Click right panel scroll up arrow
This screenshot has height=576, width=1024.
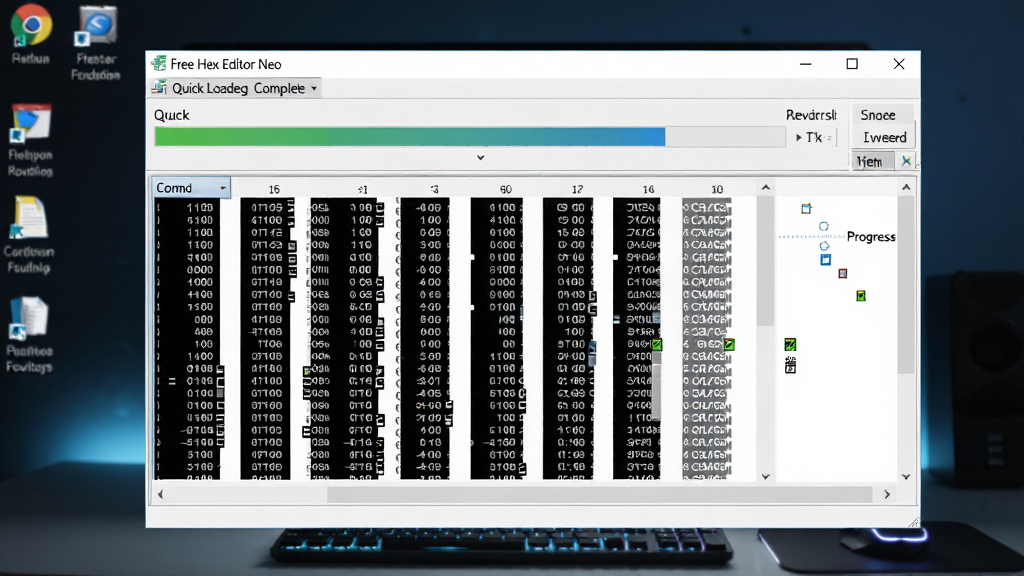tap(906, 187)
